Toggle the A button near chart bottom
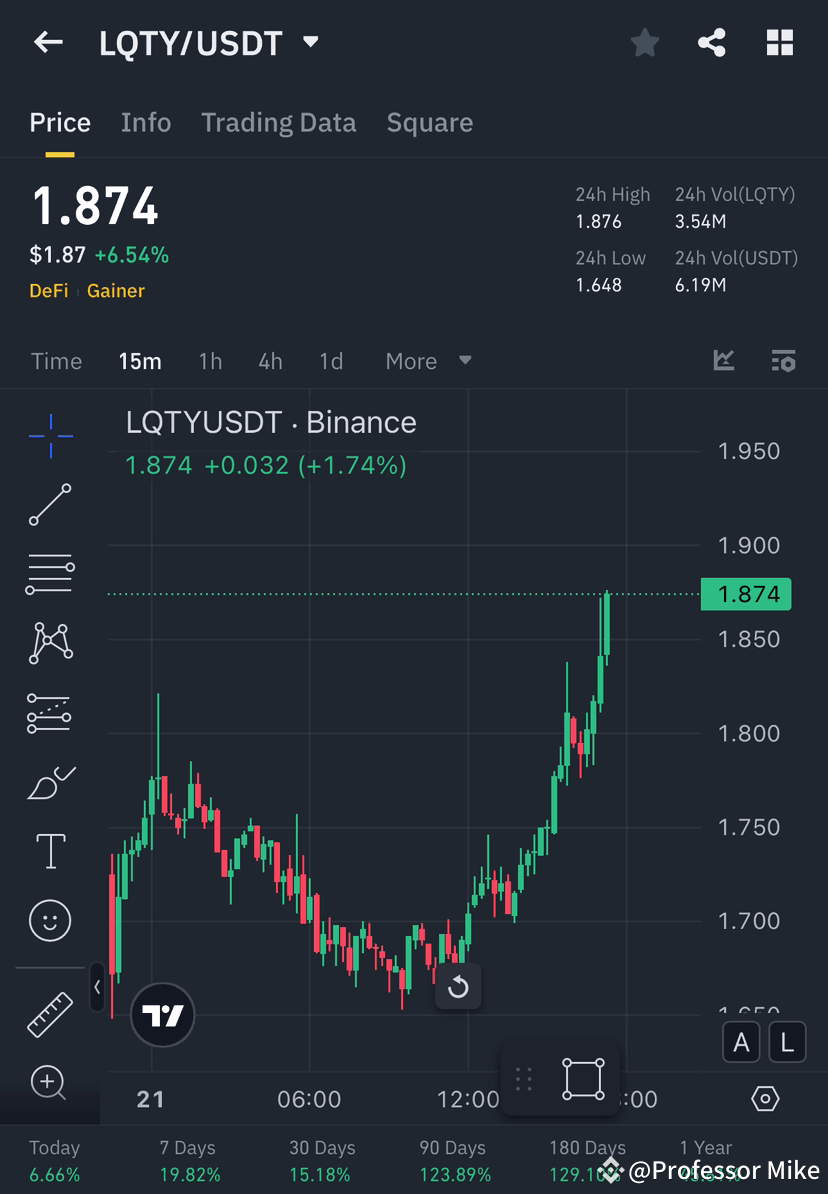 click(x=741, y=1042)
